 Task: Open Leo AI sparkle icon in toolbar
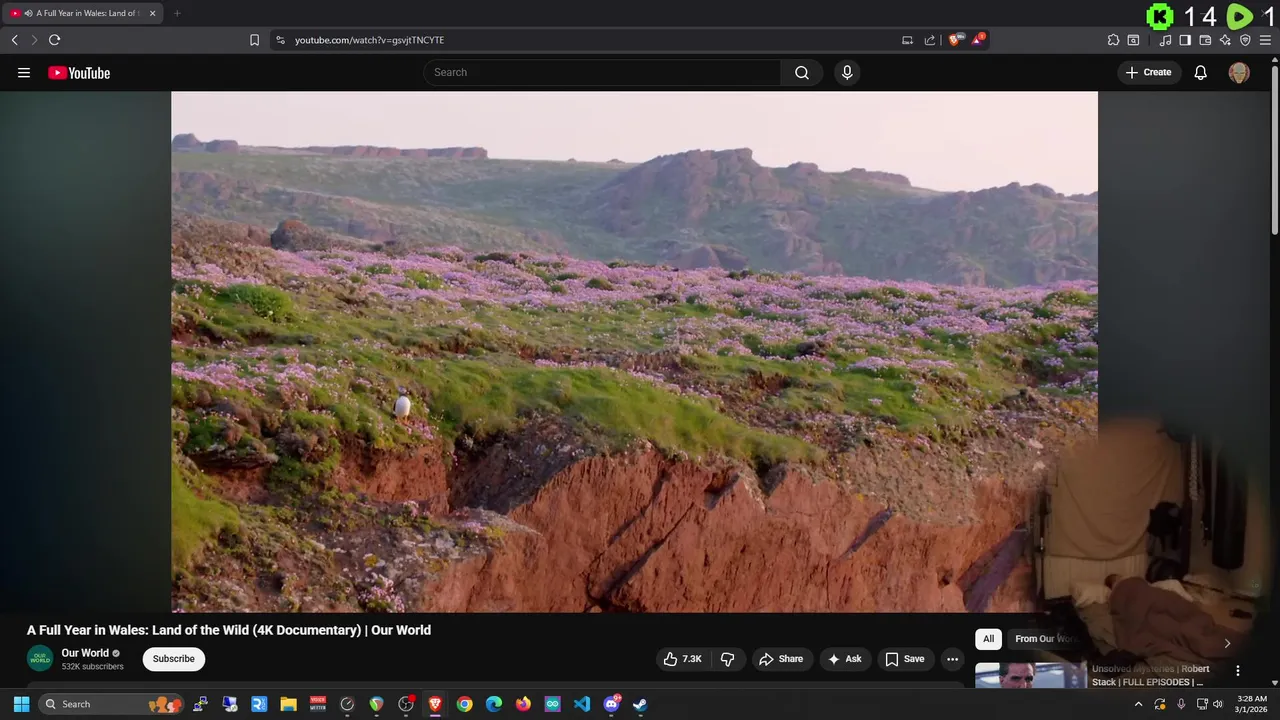tap(1225, 40)
